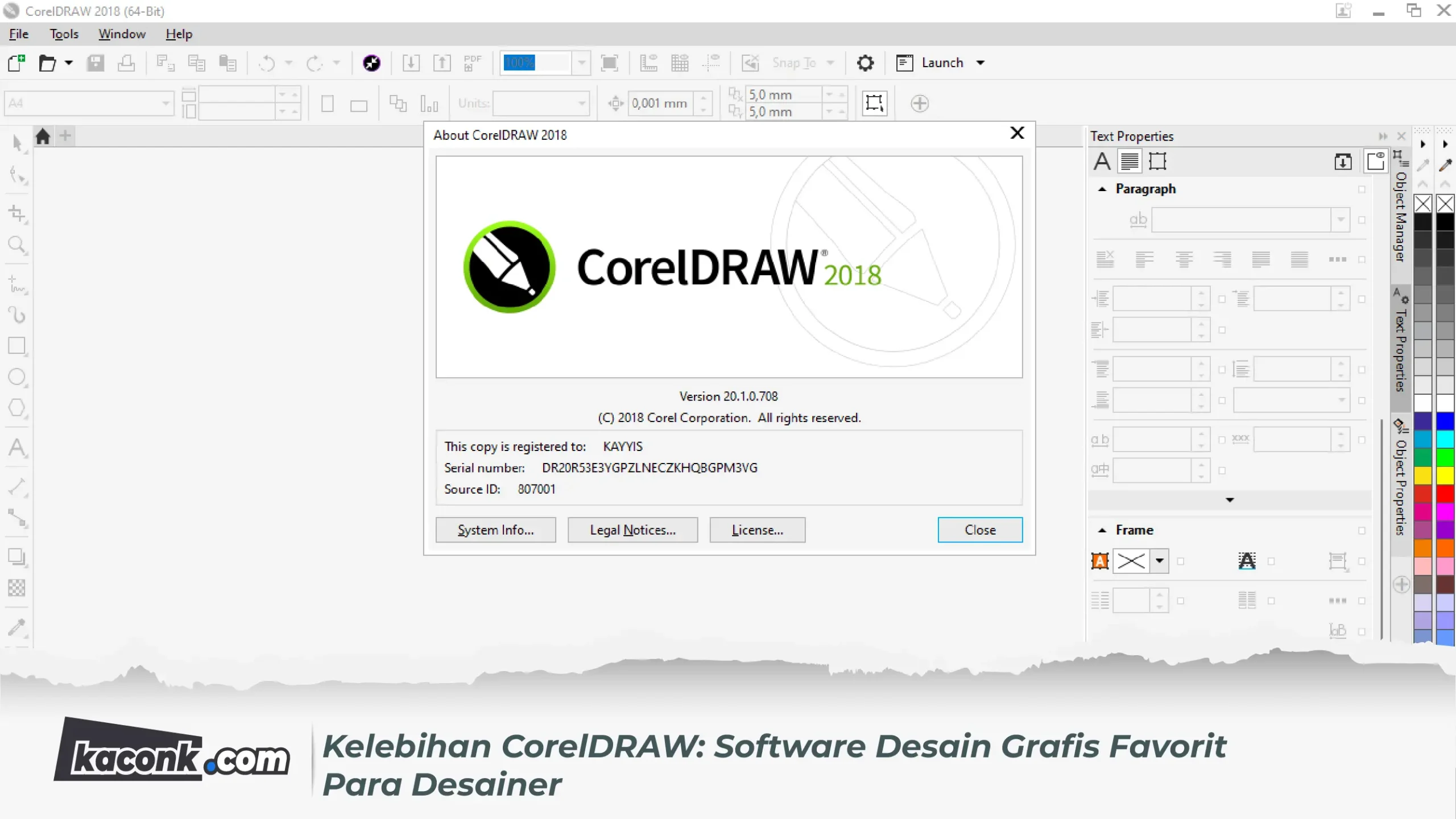Screen dimensions: 1456x819
Task: Click the System Info button
Action: pos(495,530)
